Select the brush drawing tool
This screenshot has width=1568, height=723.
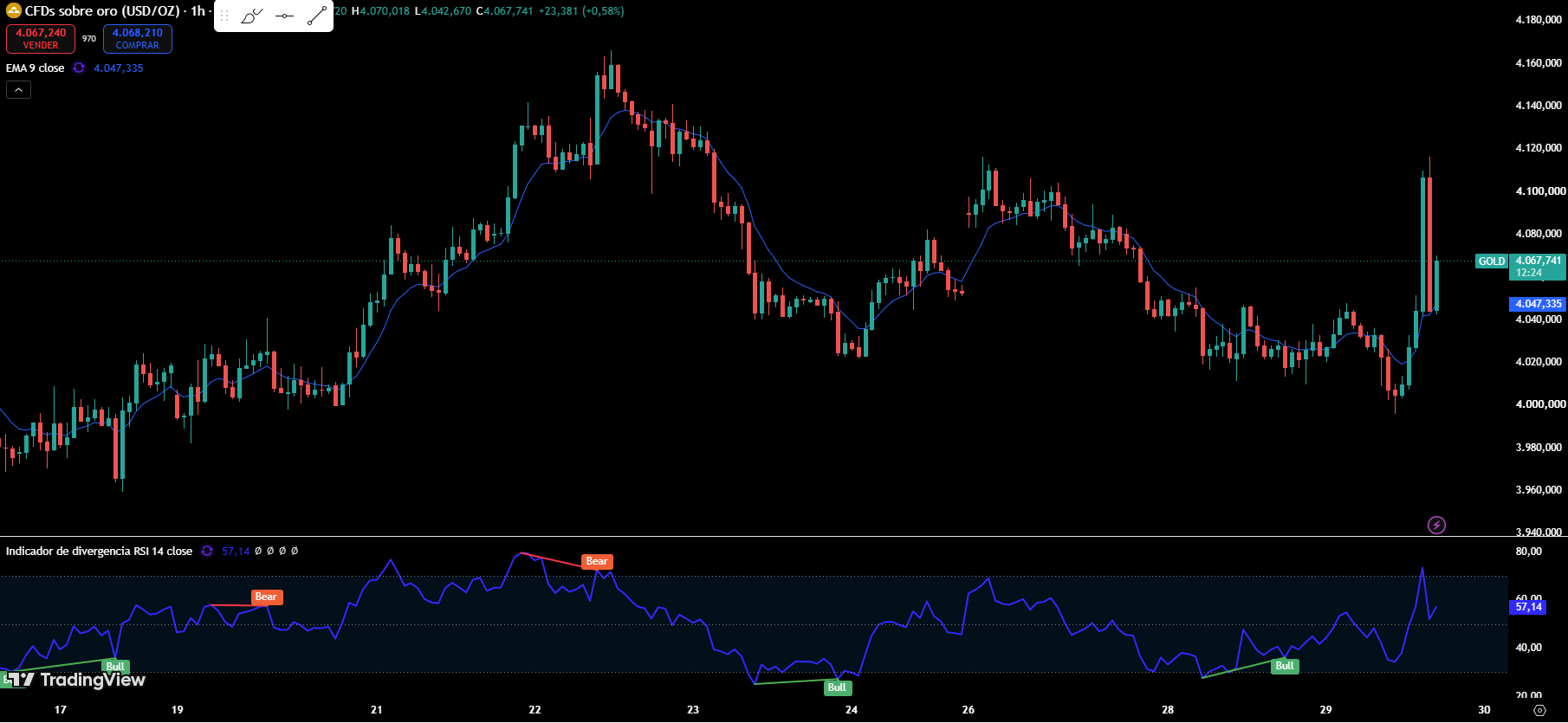252,16
